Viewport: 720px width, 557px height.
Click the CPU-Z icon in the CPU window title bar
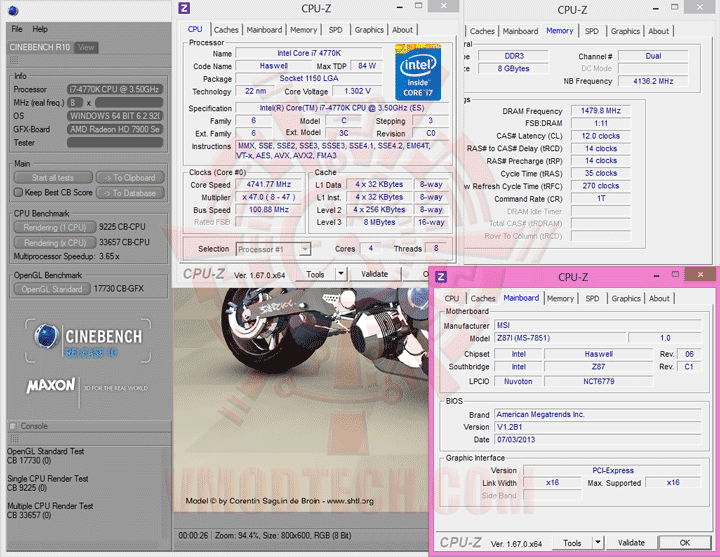183,8
